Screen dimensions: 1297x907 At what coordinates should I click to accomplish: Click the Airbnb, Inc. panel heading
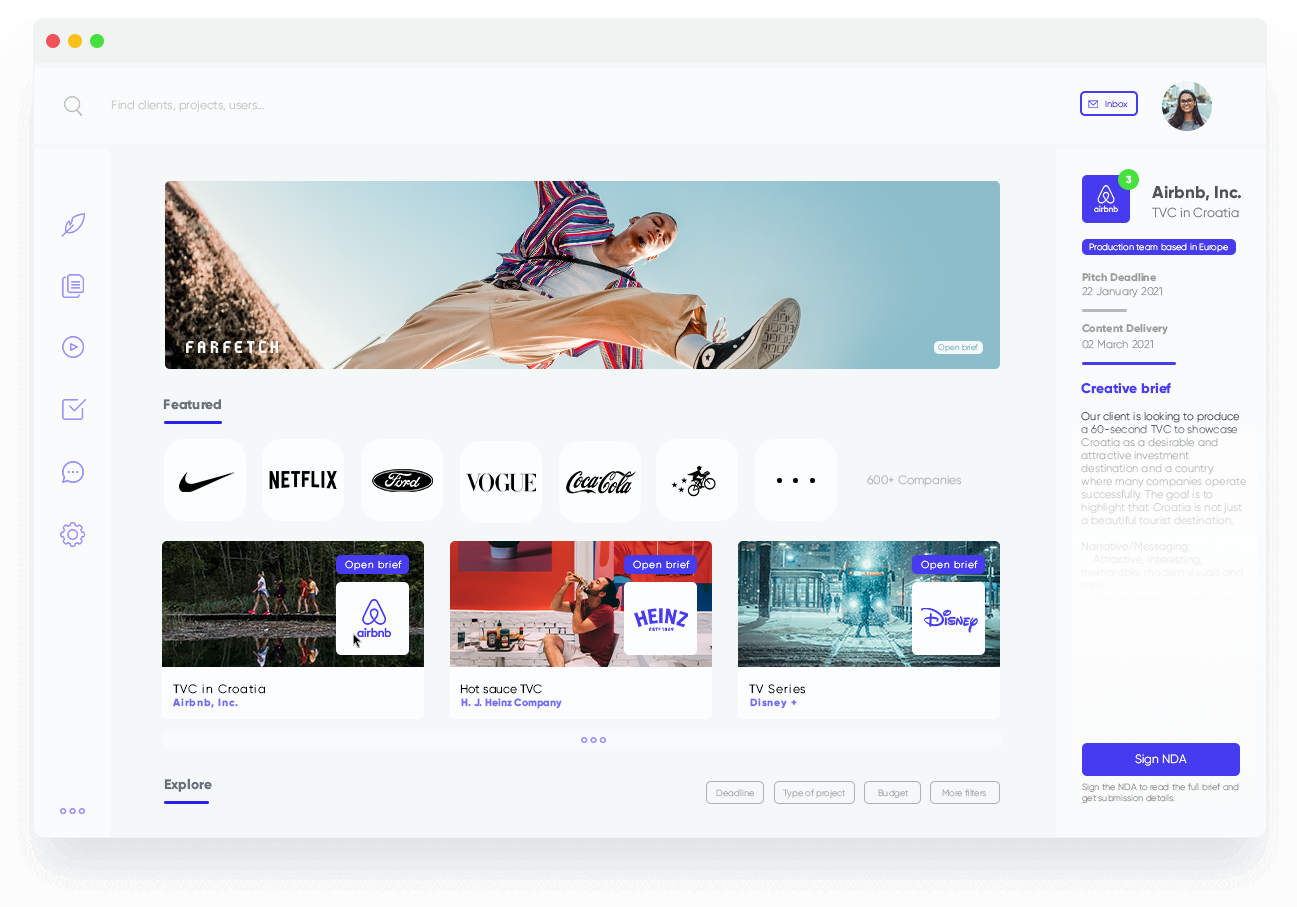pos(1196,192)
